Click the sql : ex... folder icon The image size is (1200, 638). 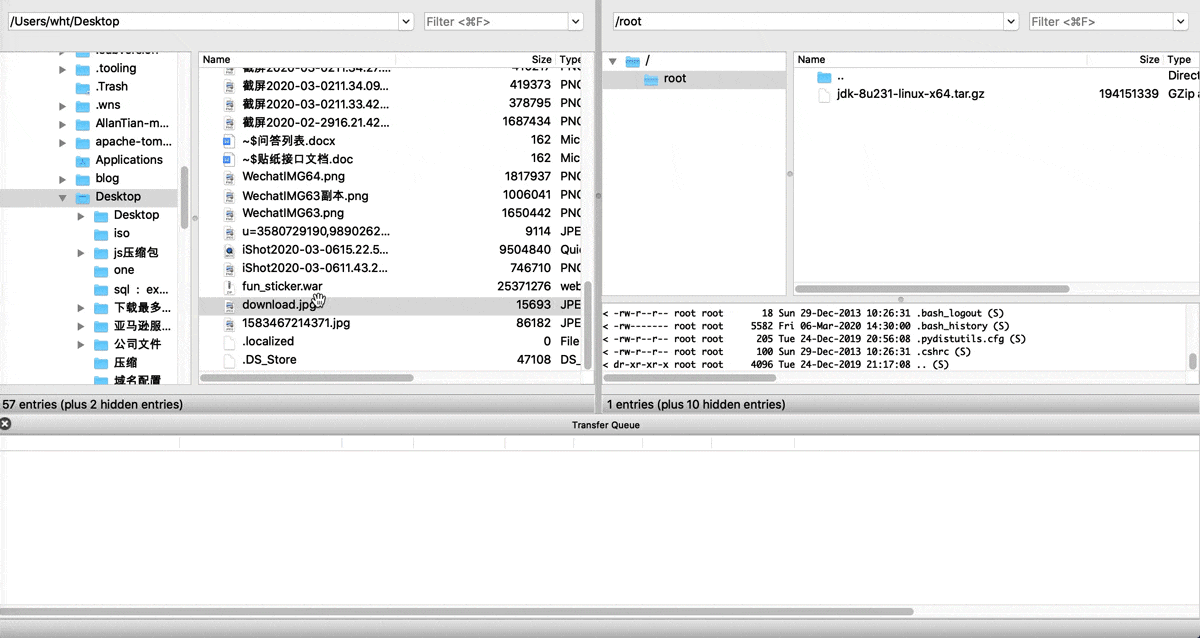click(101, 289)
